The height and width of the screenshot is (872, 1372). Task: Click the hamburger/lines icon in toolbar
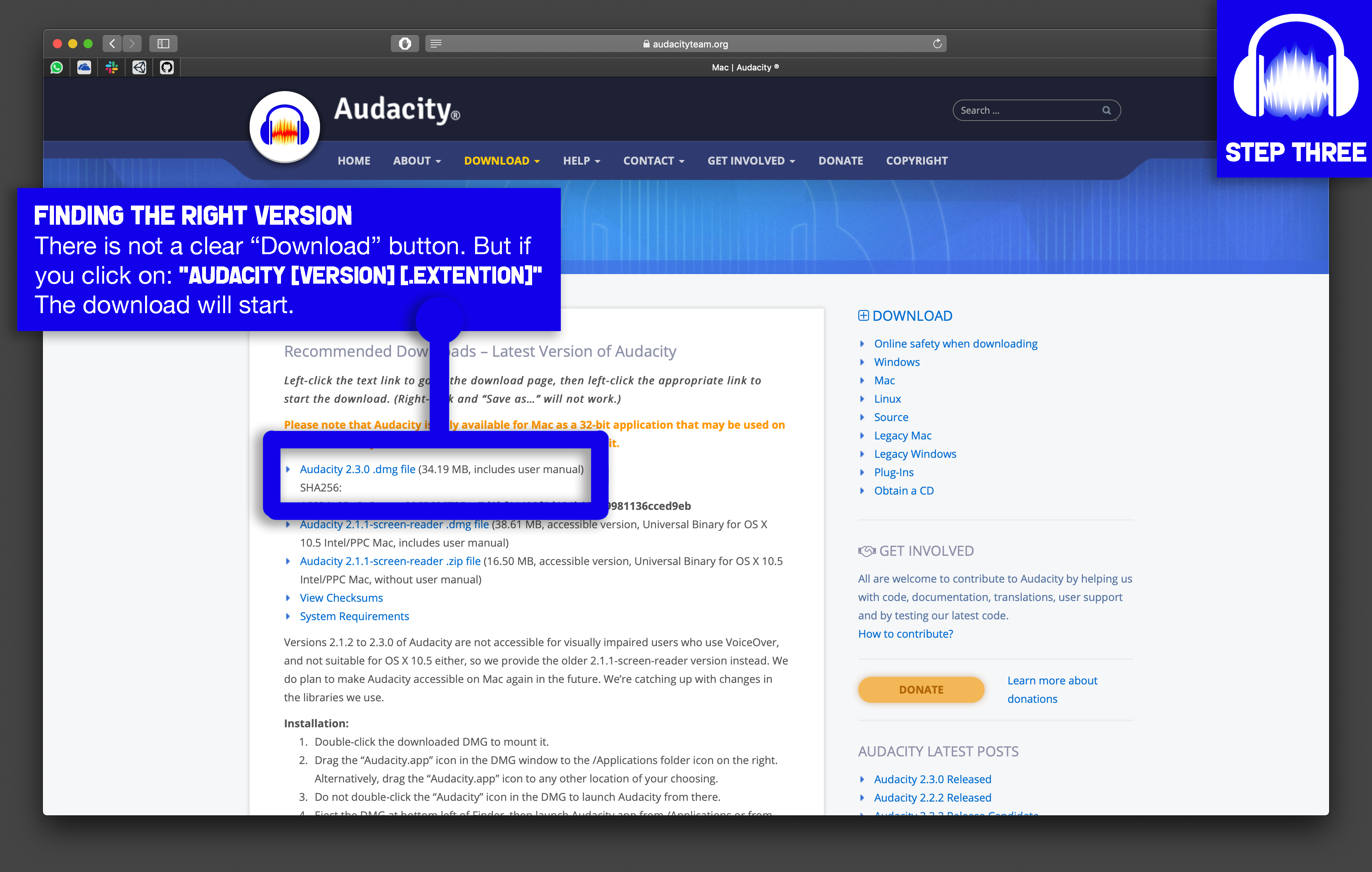436,43
